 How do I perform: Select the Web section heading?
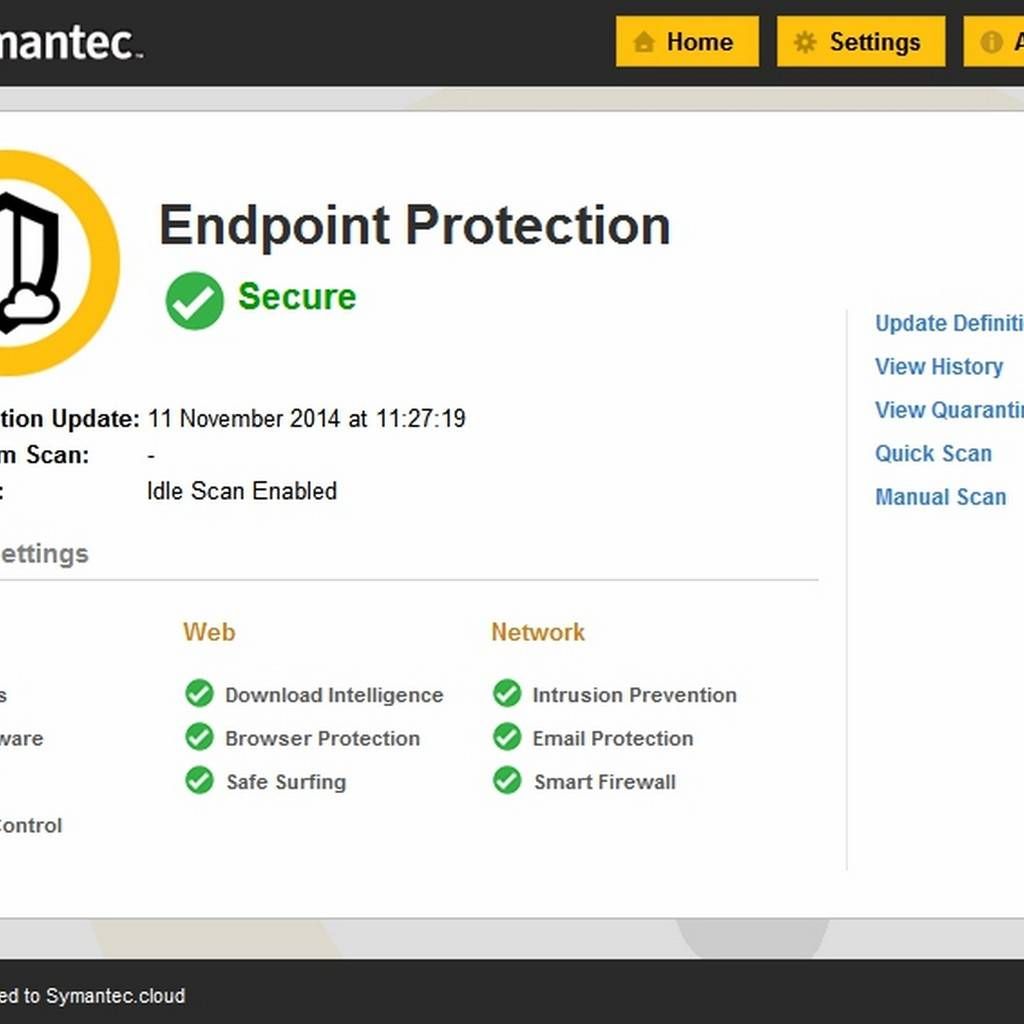209,632
